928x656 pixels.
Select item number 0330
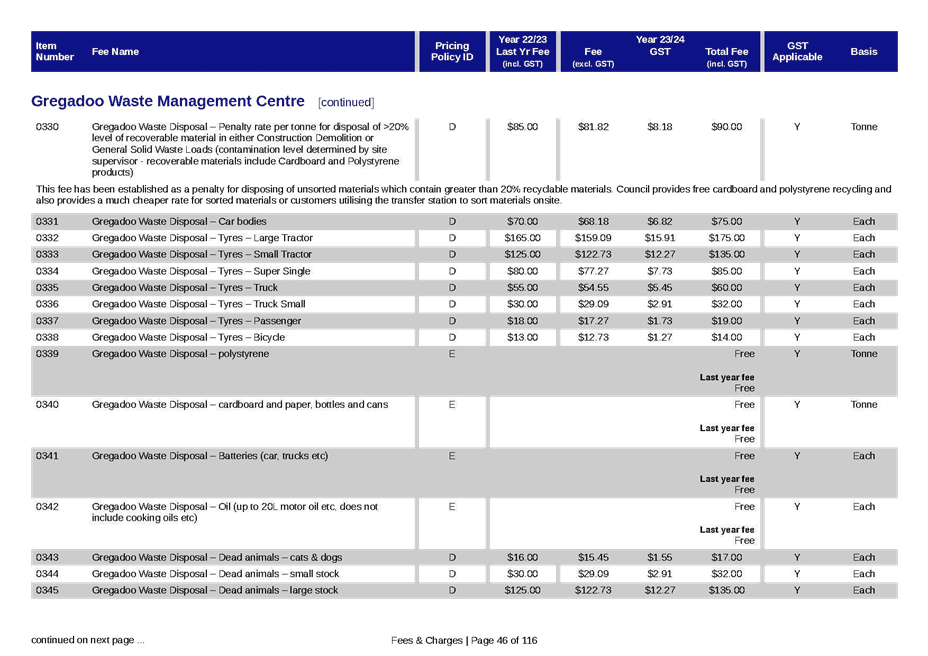pyautogui.click(x=47, y=127)
